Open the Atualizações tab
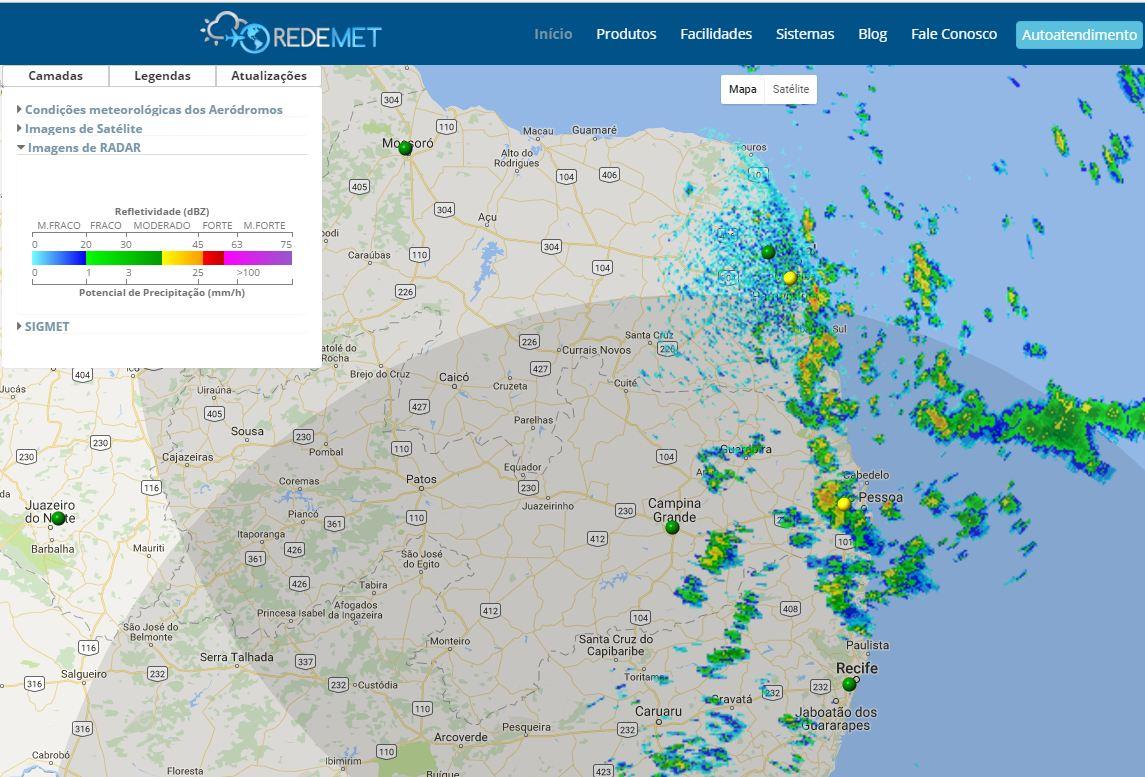The height and width of the screenshot is (777, 1145). coord(268,76)
